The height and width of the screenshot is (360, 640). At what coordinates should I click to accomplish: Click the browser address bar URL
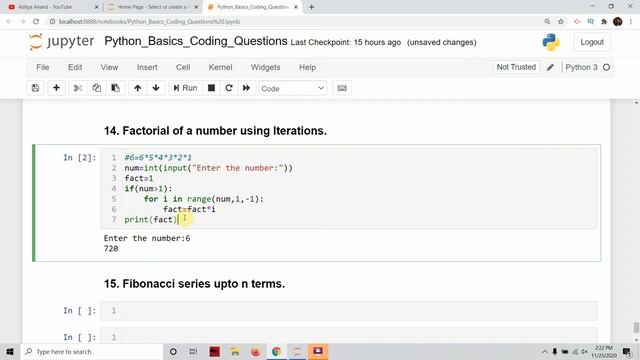click(x=149, y=22)
